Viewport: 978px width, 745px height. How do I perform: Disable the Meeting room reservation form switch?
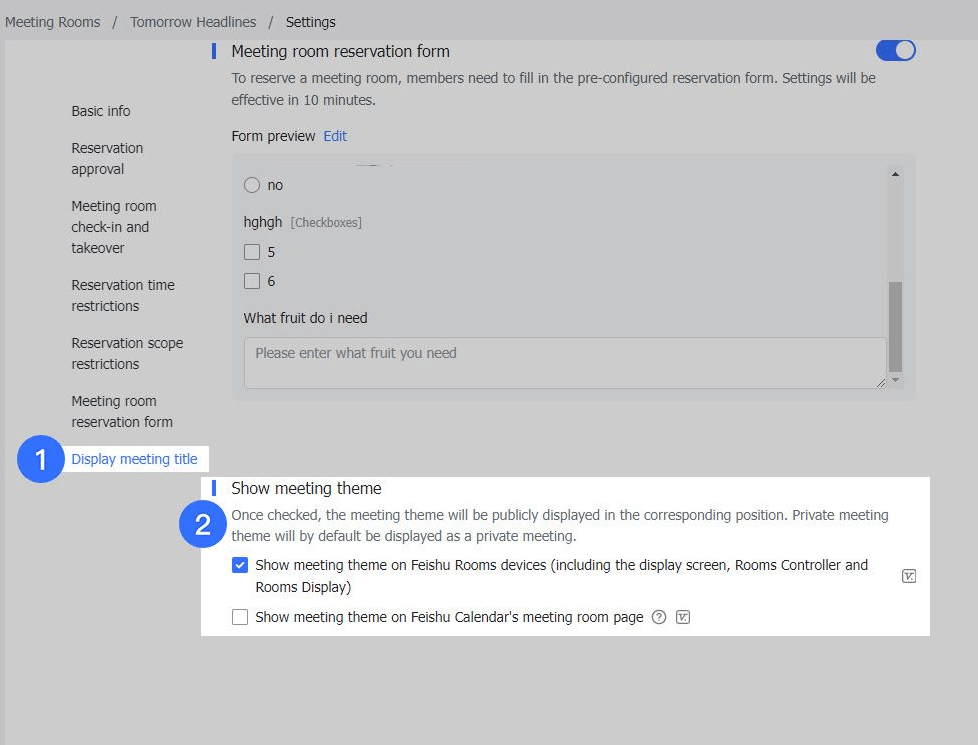click(x=895, y=50)
